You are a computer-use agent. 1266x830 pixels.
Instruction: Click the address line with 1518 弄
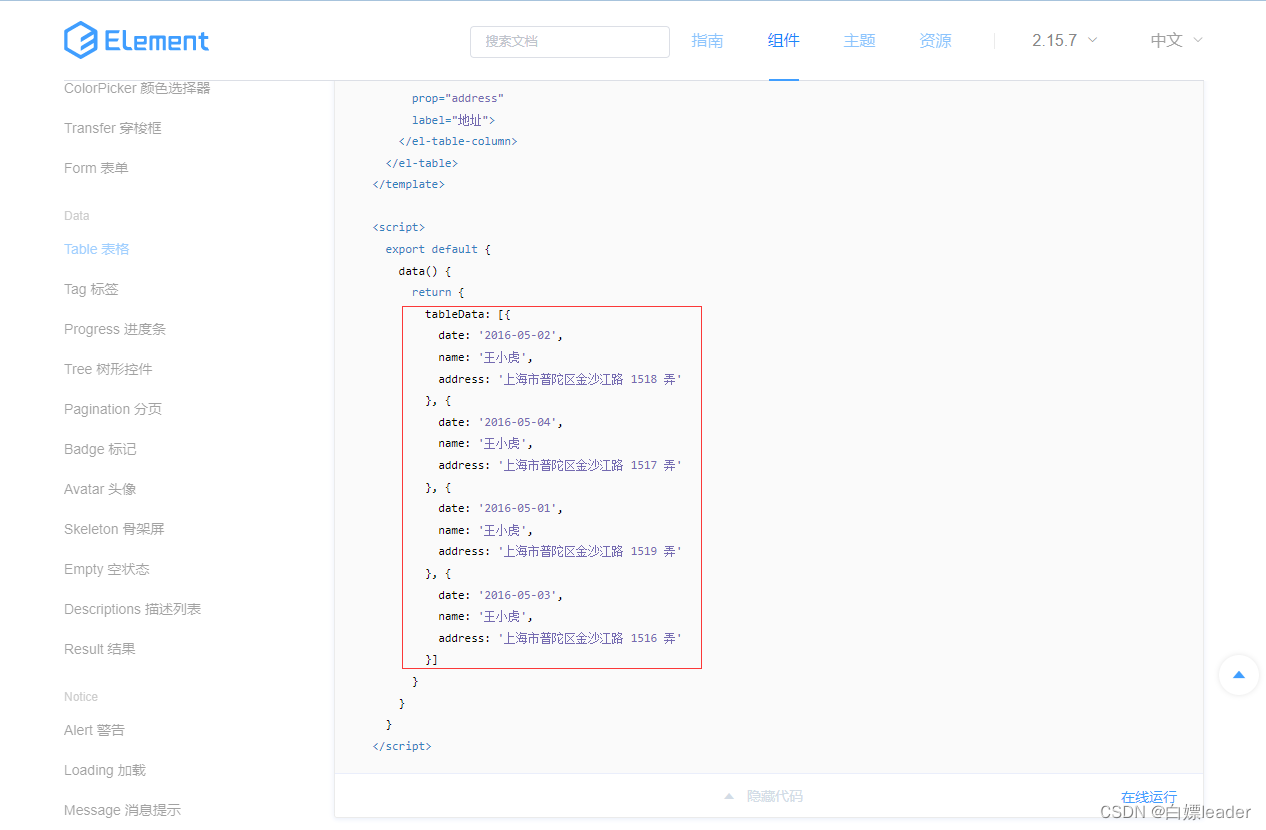pyautogui.click(x=560, y=379)
